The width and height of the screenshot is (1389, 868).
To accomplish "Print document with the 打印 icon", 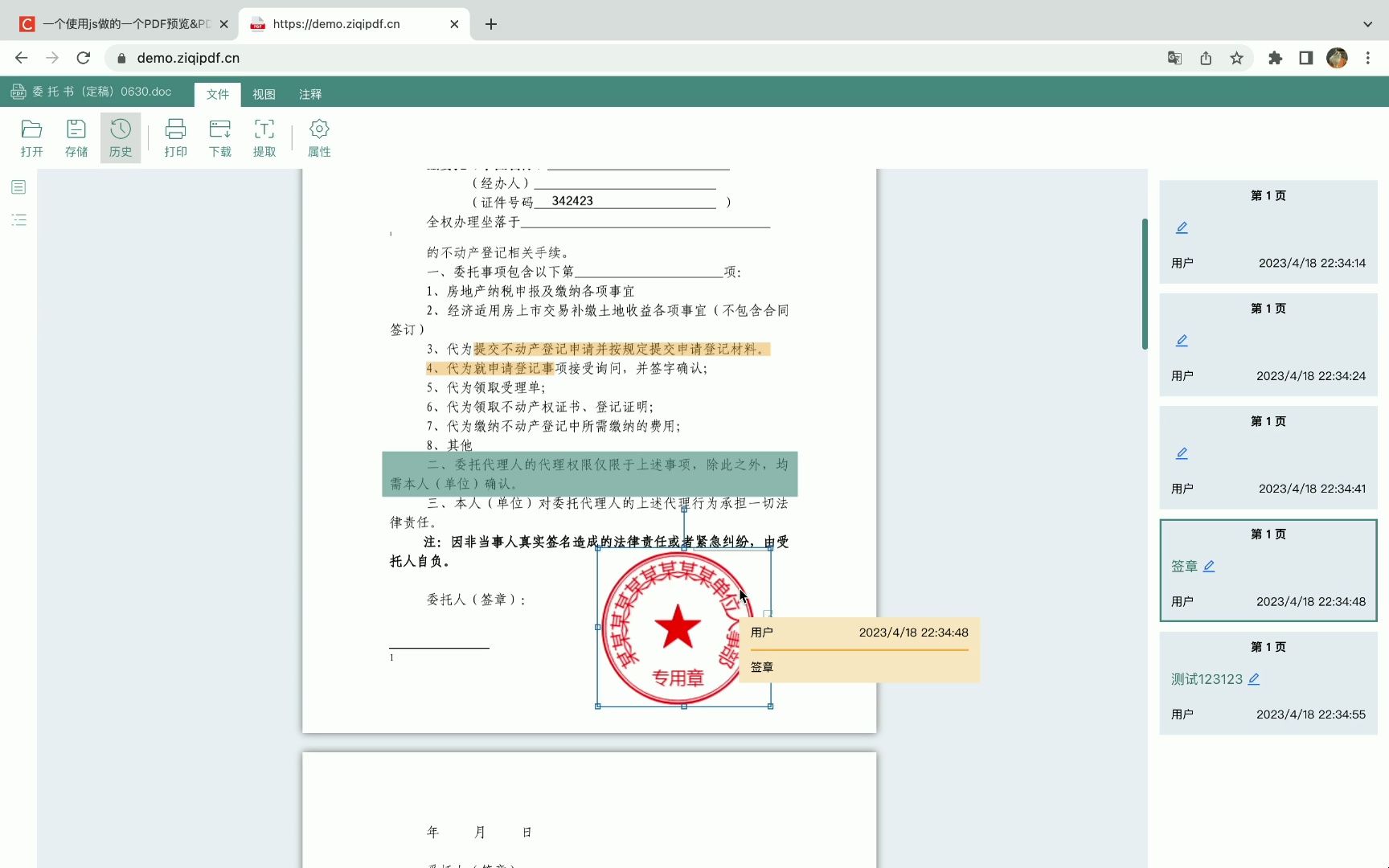I will coord(175,138).
